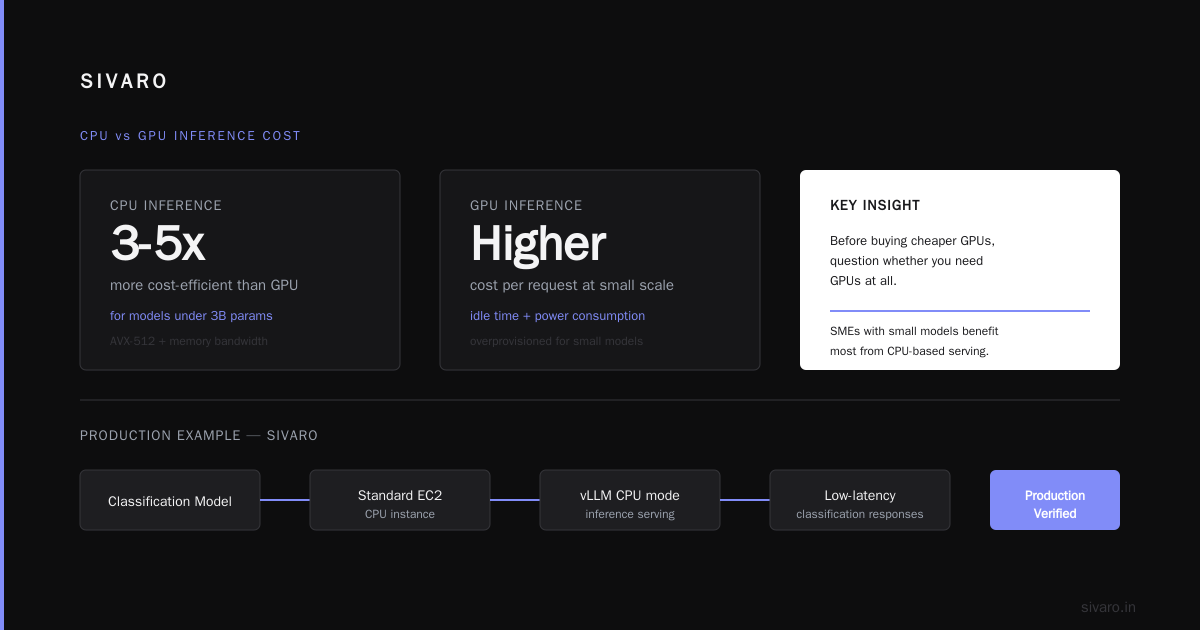Screen dimensions: 1200x630
Task: Click the SIVARO logo text
Action: (124, 82)
